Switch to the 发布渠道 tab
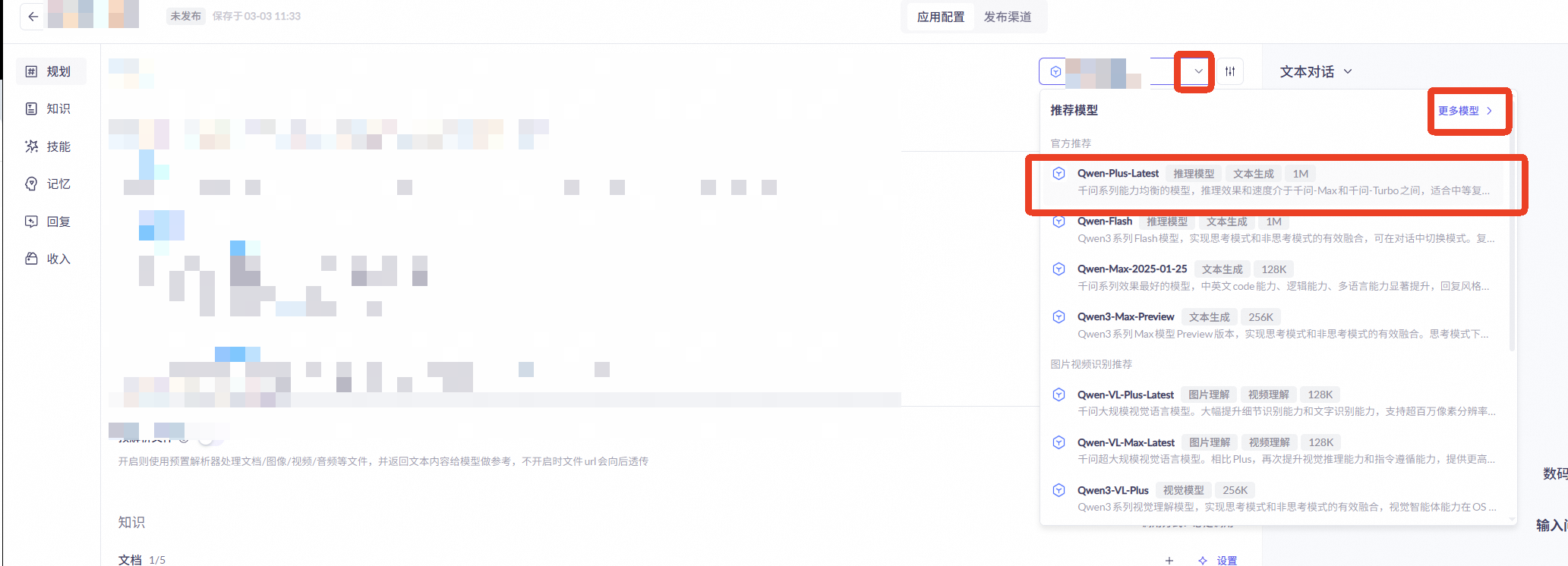Image resolution: width=1568 pixels, height=566 pixels. pyautogui.click(x=1008, y=17)
